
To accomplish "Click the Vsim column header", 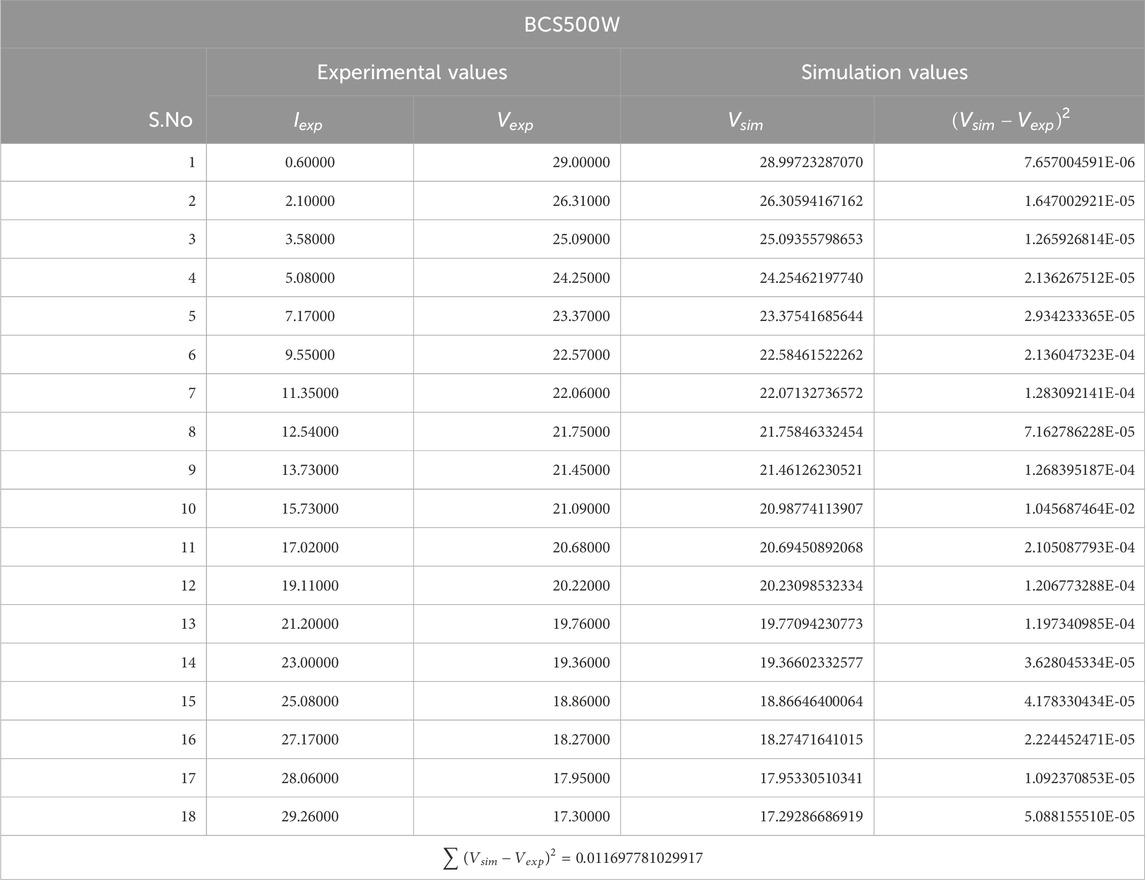I will click(745, 120).
